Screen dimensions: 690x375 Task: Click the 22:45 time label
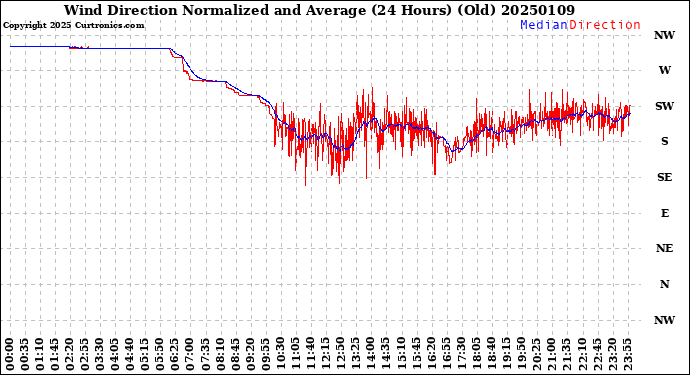(x=597, y=355)
